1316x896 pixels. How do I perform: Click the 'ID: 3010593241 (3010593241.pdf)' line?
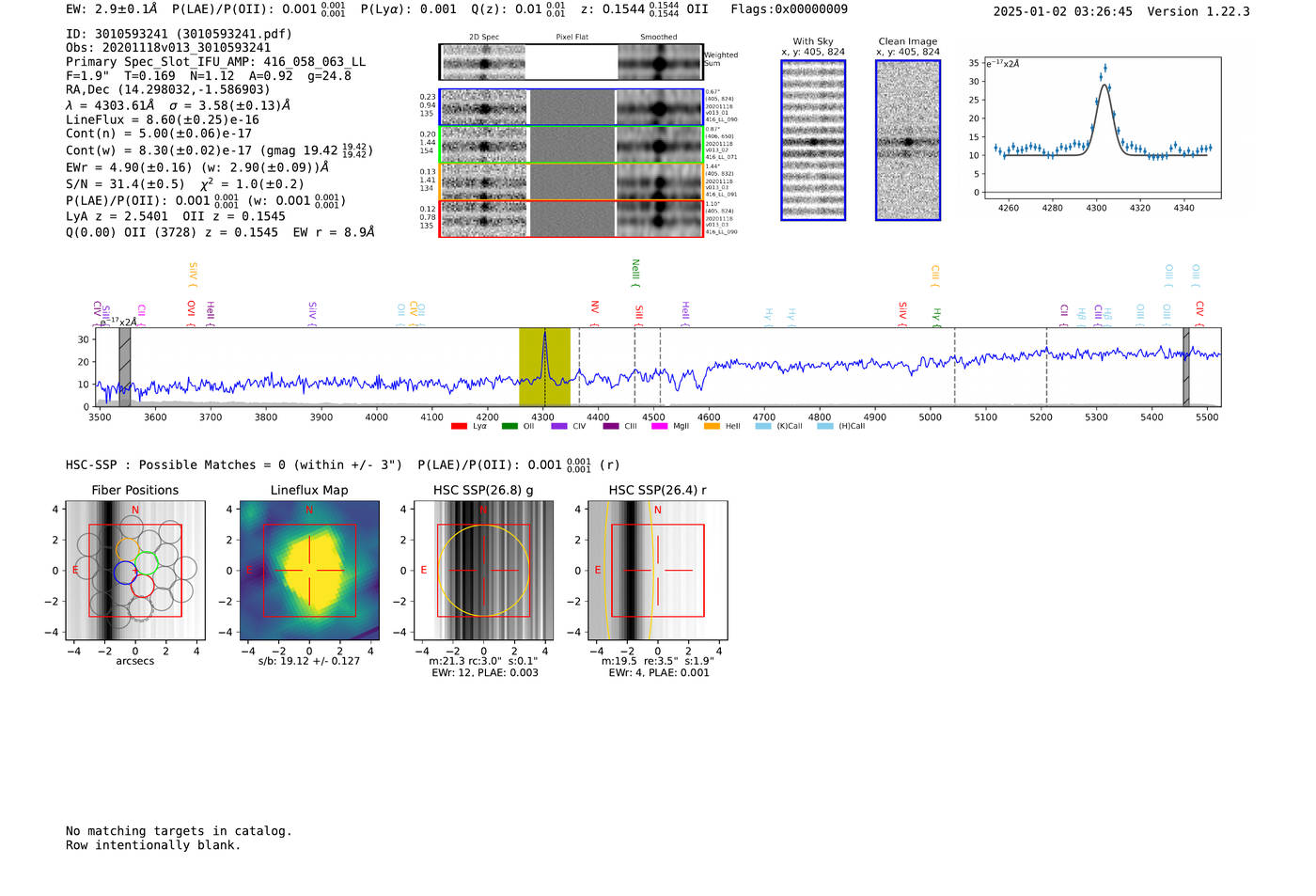point(179,34)
